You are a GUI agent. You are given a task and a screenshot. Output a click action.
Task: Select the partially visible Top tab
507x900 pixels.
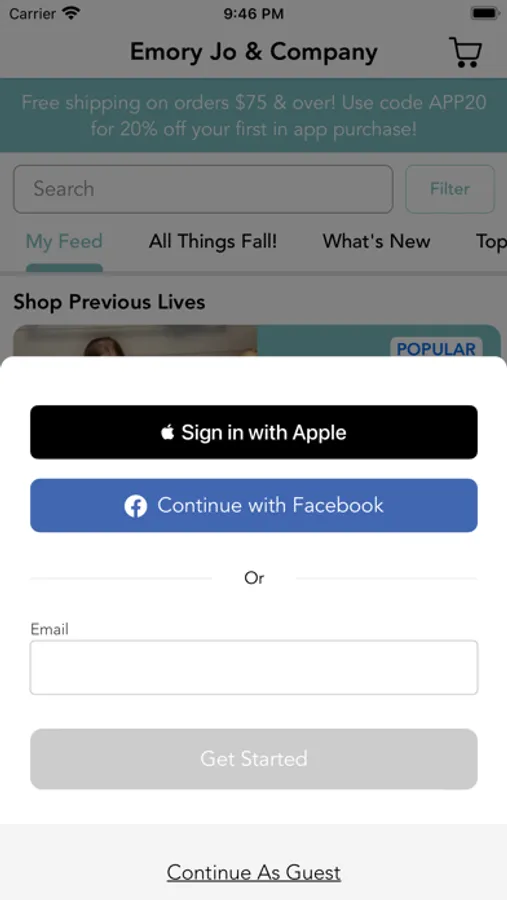coord(491,241)
